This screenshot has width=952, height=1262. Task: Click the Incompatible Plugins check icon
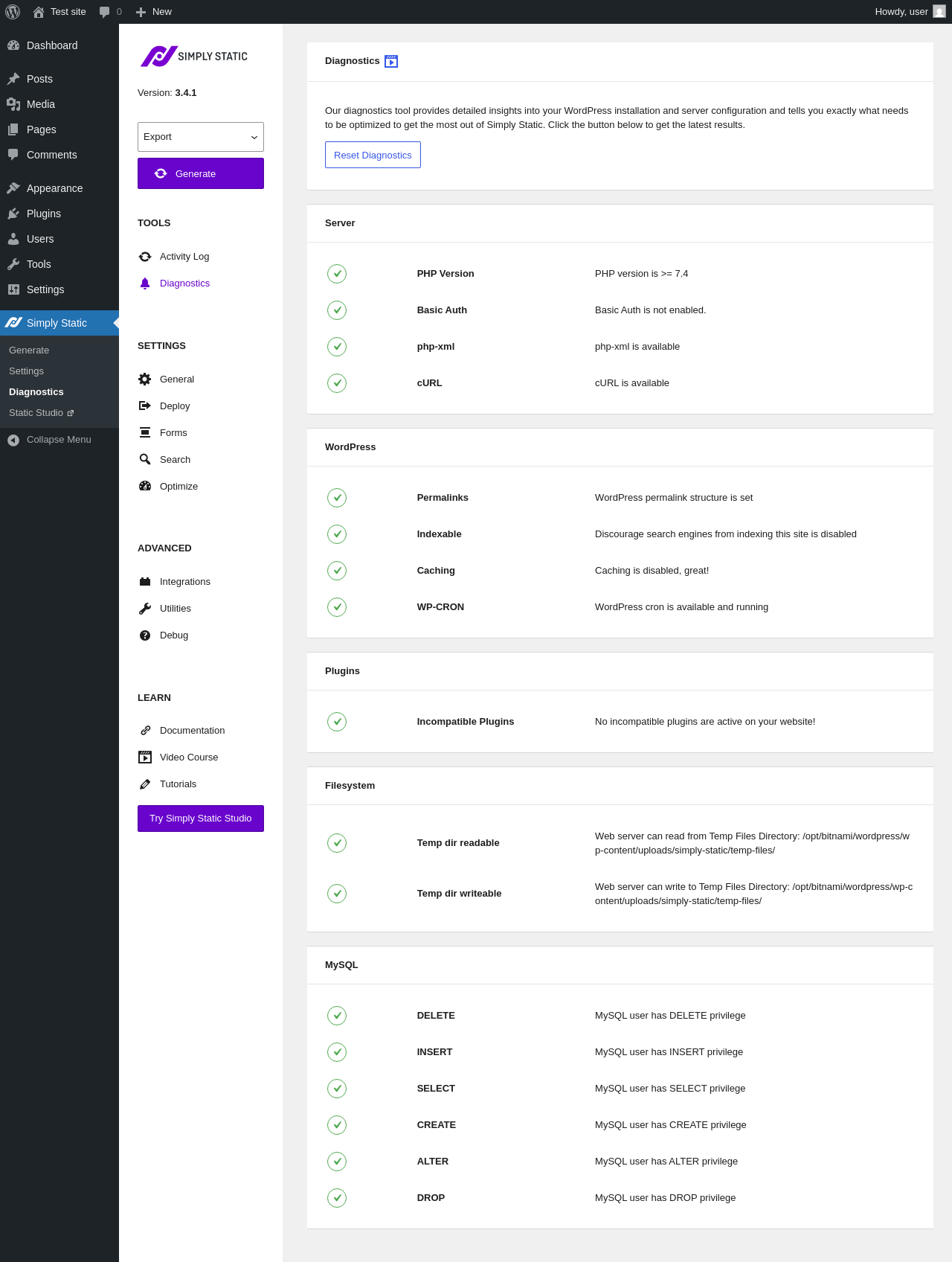[x=337, y=722]
